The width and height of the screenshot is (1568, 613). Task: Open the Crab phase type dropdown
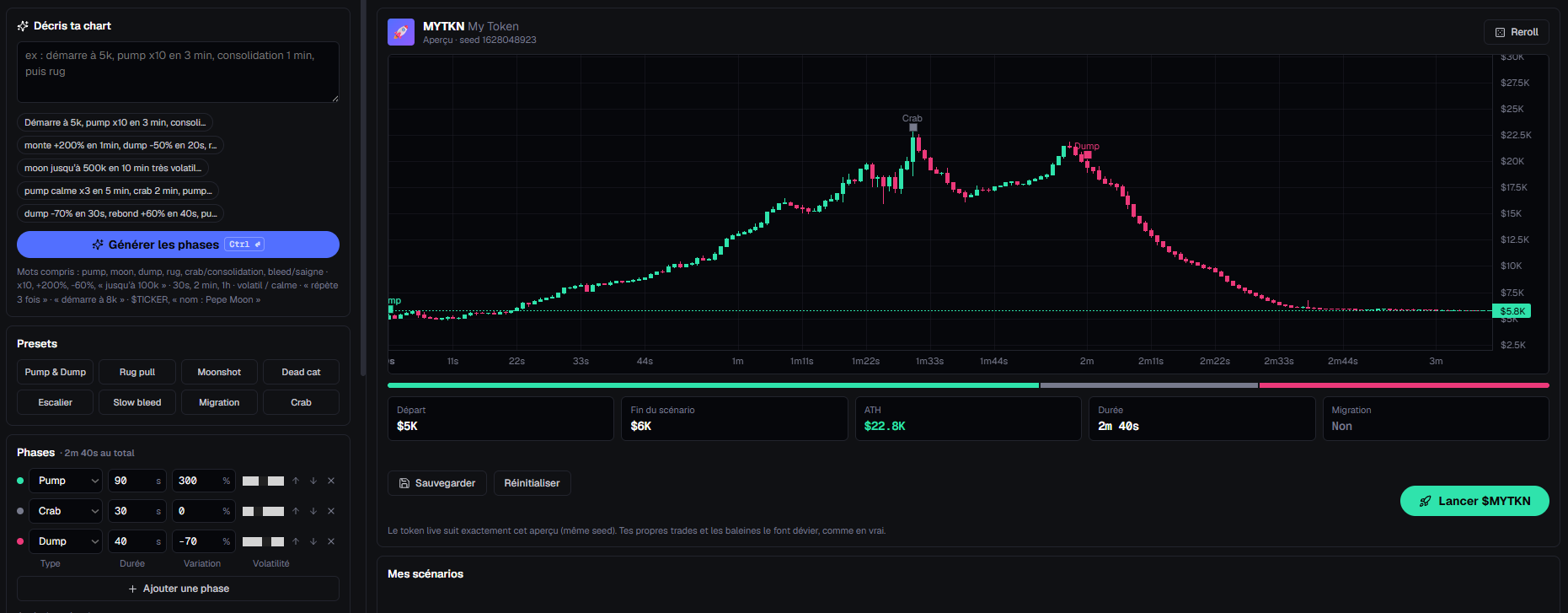66,511
